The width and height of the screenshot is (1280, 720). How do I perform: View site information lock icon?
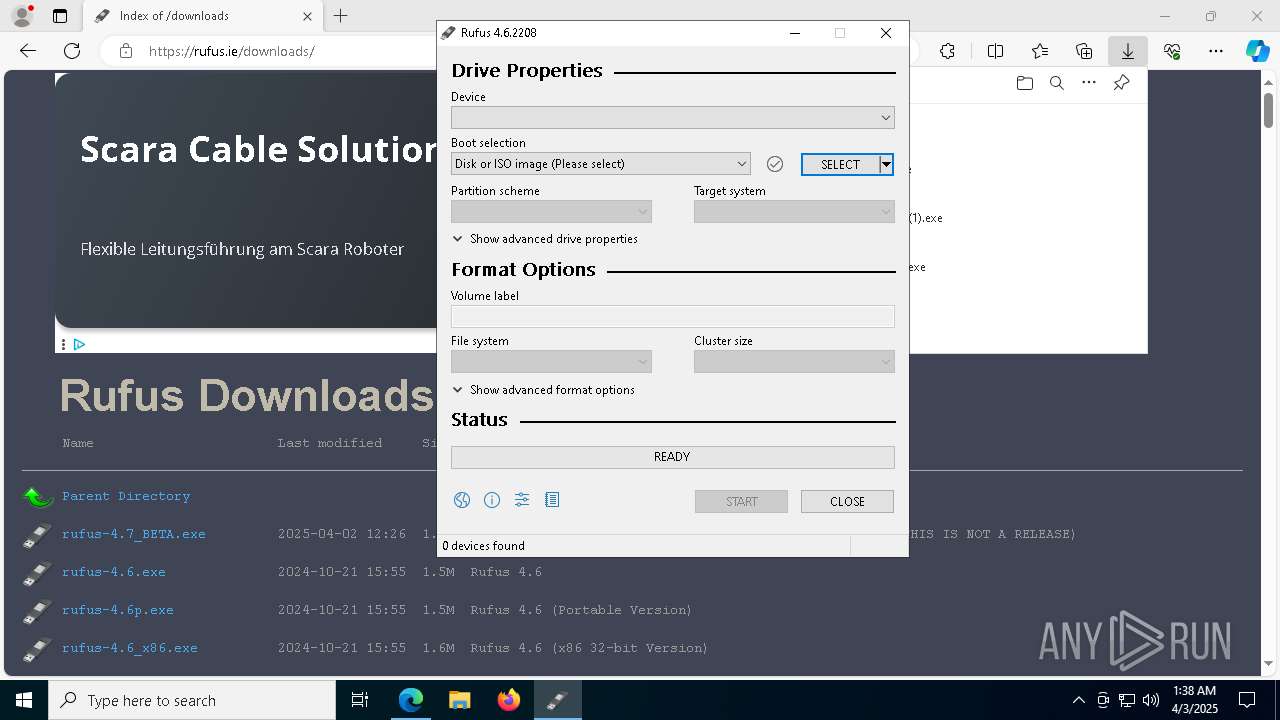tap(126, 51)
